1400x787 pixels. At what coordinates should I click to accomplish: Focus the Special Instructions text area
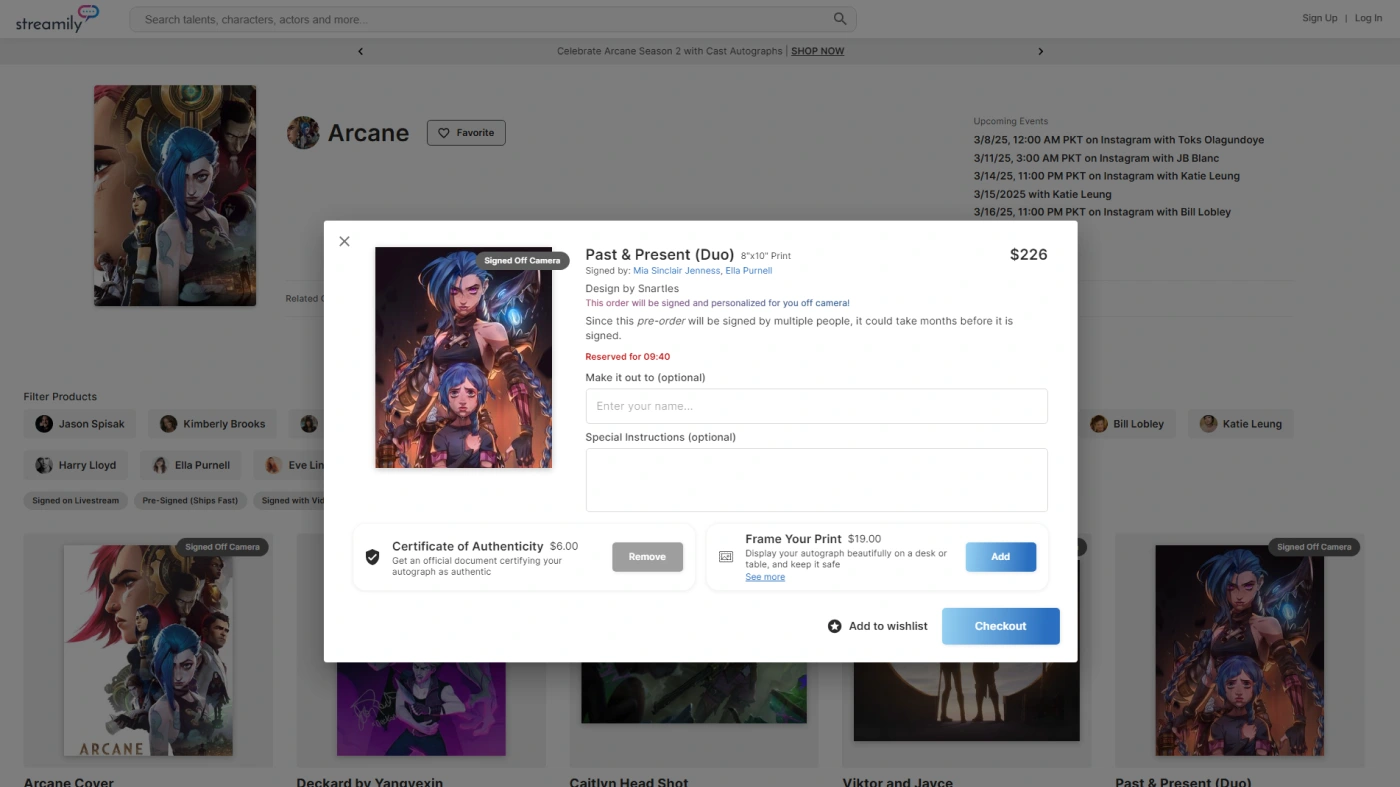click(816, 480)
